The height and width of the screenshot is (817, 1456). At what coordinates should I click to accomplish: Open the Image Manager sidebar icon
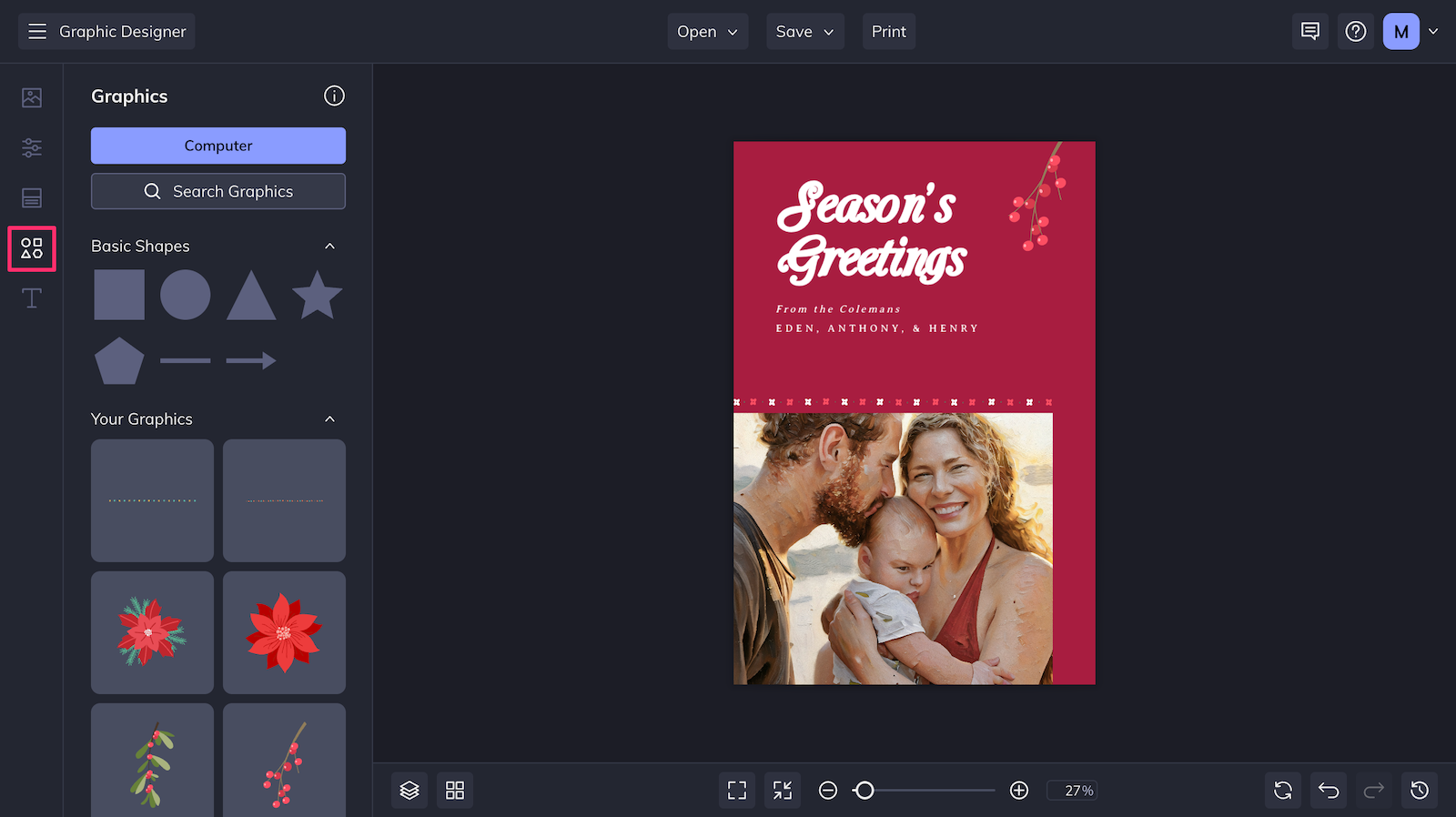[x=32, y=97]
